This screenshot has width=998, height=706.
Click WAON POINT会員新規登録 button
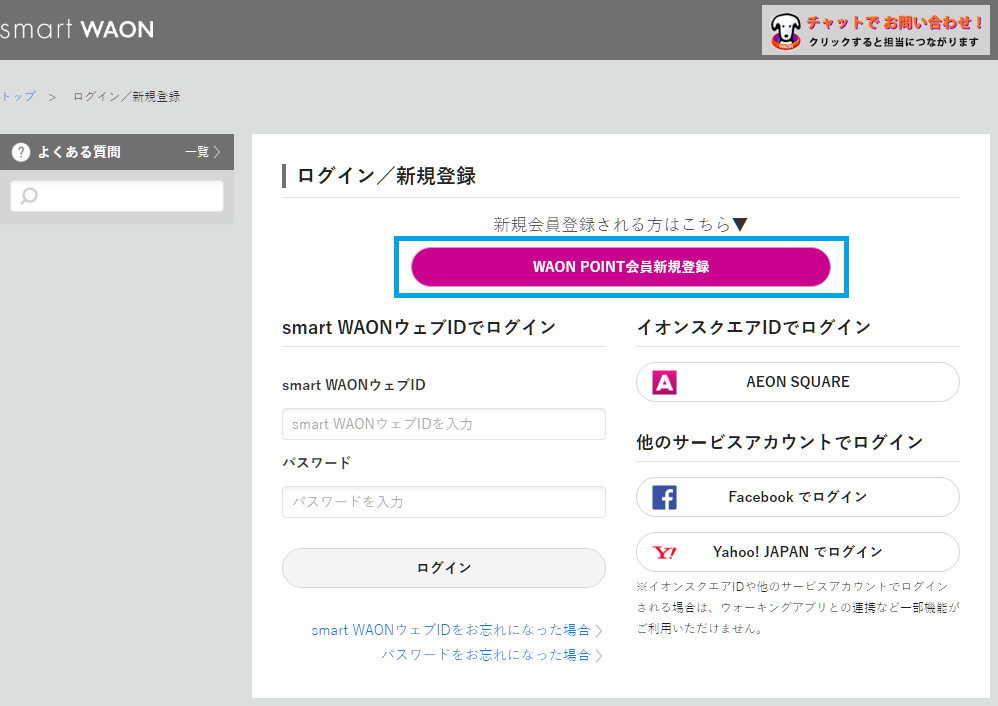click(x=621, y=267)
